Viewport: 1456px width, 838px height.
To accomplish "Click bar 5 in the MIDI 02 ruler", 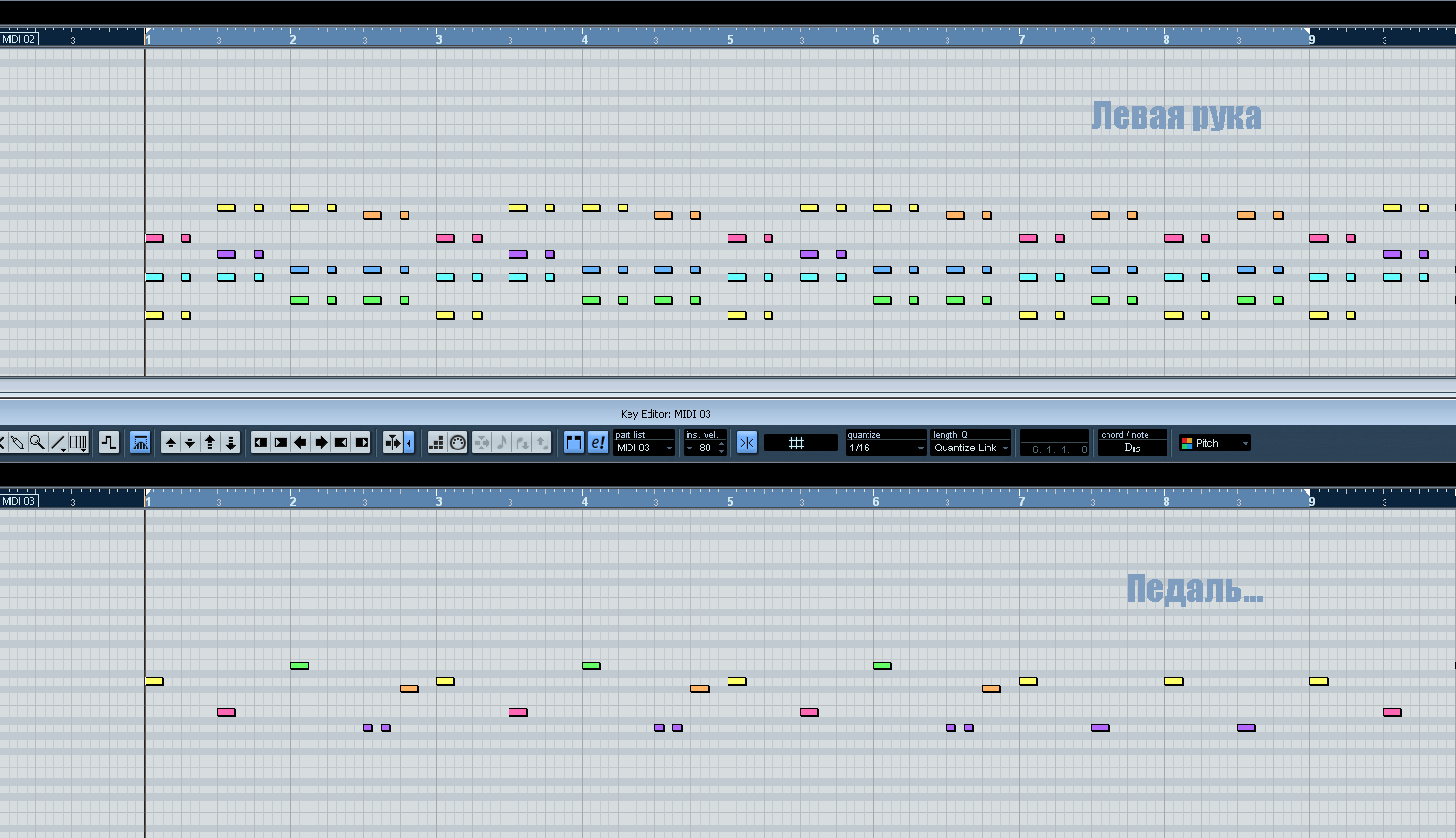I will coord(730,39).
